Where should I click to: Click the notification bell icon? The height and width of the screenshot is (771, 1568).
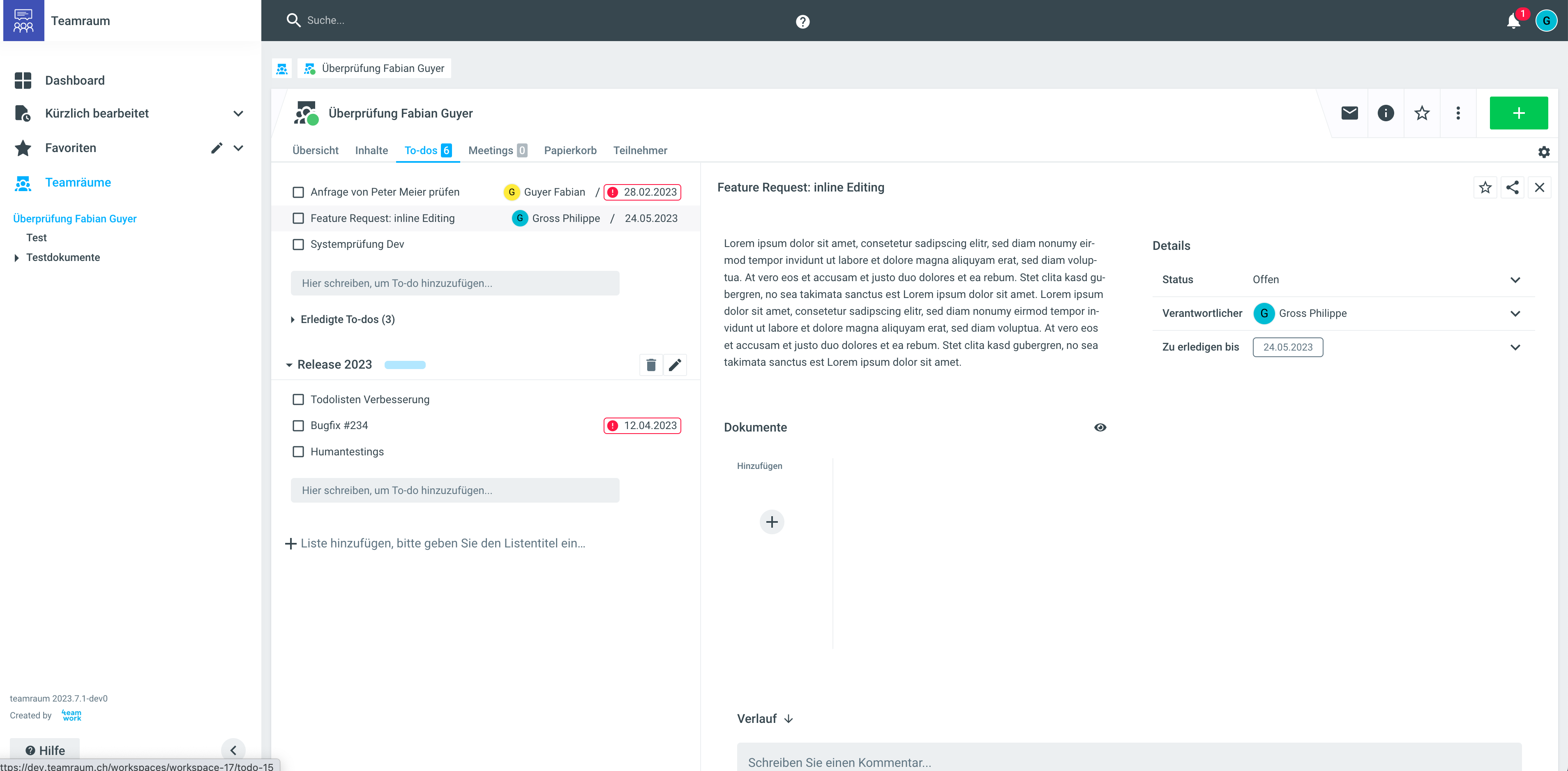[x=1513, y=21]
